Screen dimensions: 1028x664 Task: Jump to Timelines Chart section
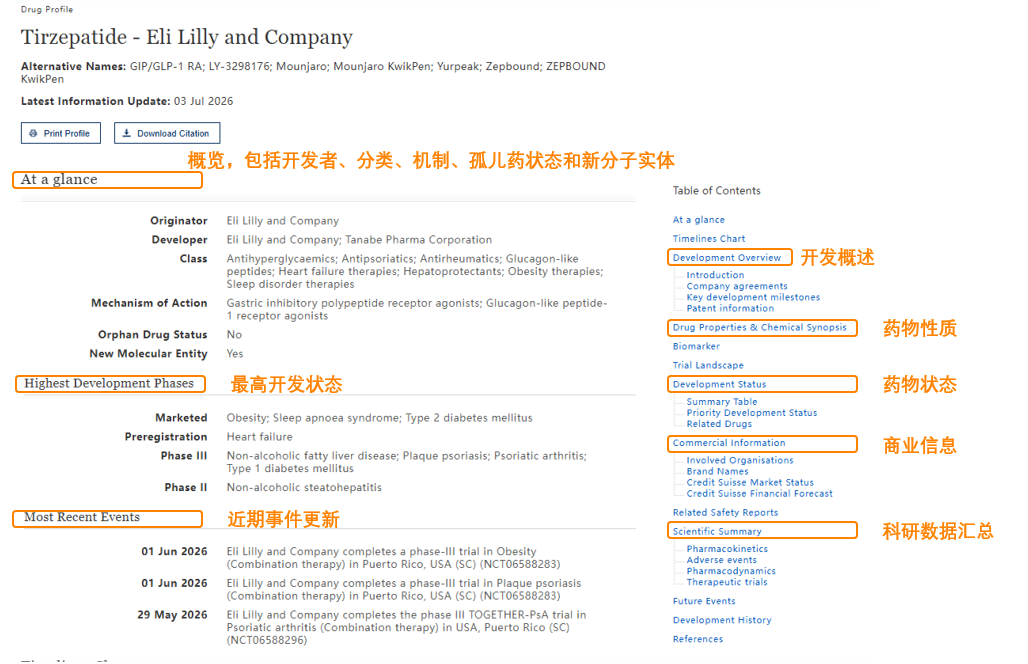click(x=709, y=239)
